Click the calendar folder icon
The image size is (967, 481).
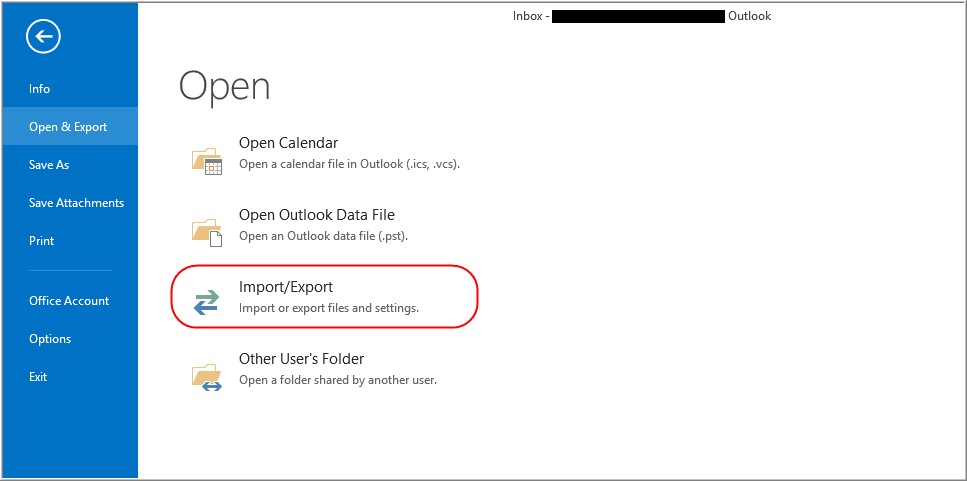point(207,160)
